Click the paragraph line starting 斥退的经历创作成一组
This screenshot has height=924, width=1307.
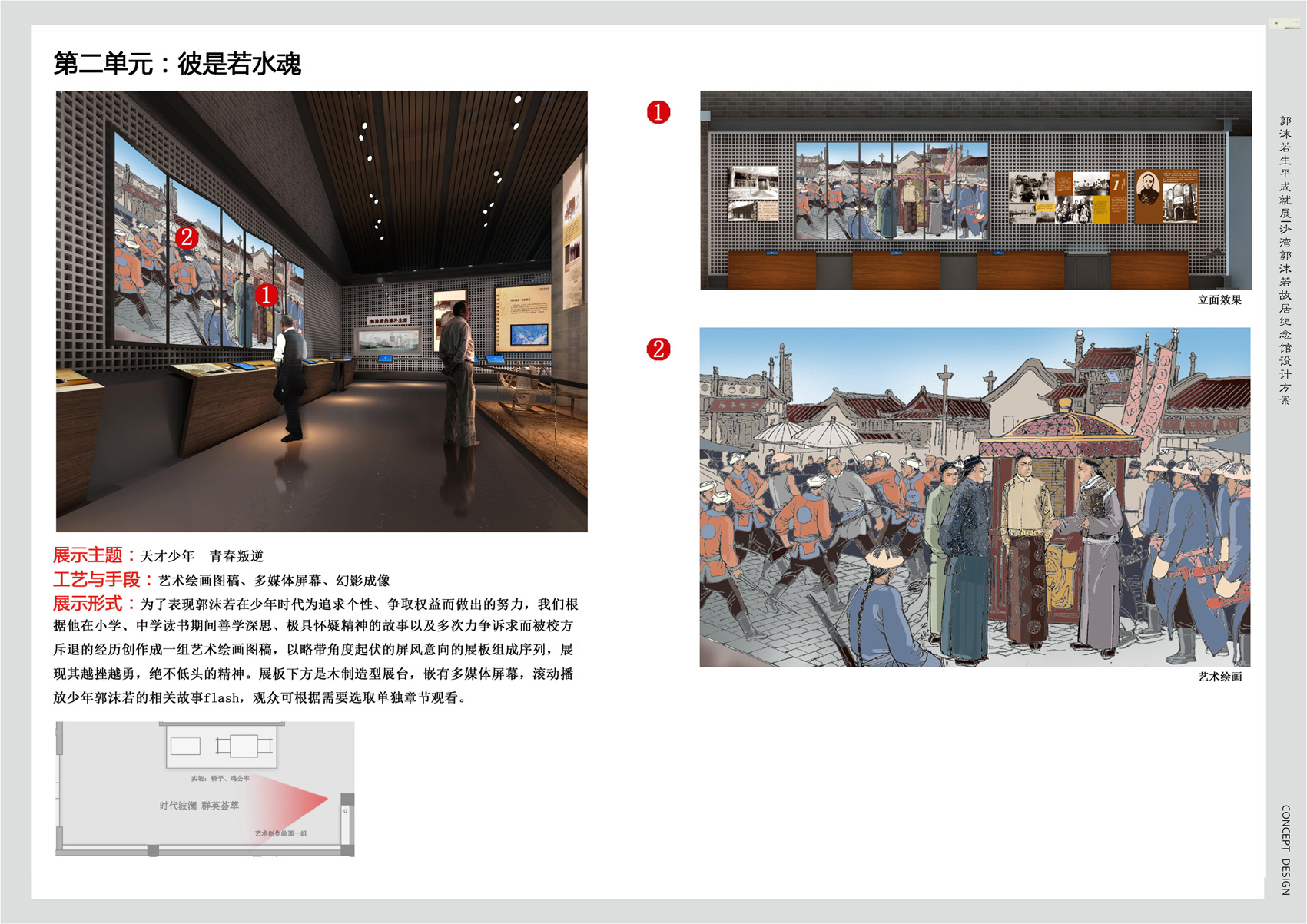[x=313, y=650]
